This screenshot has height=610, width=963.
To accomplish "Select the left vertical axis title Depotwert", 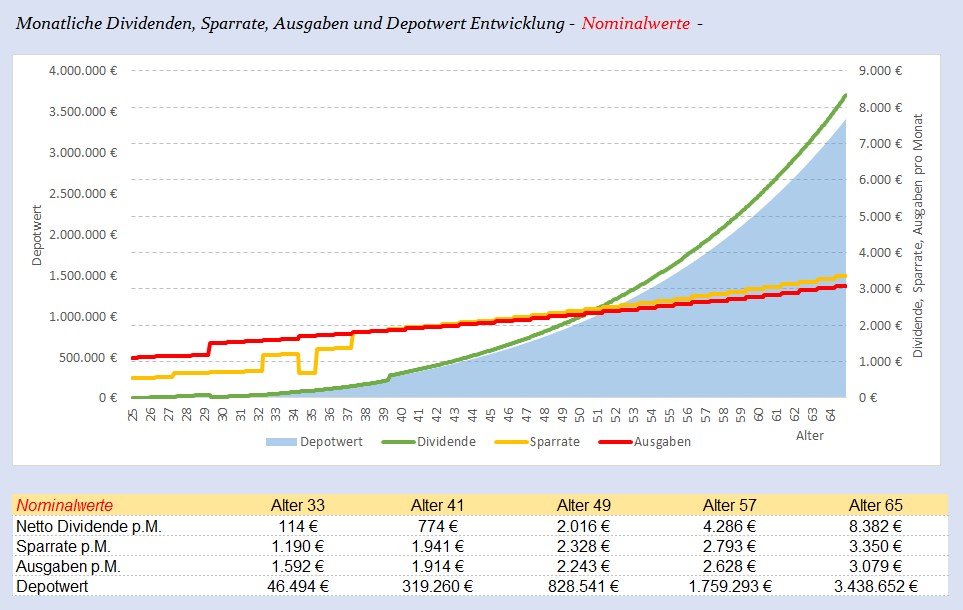I will pos(37,234).
